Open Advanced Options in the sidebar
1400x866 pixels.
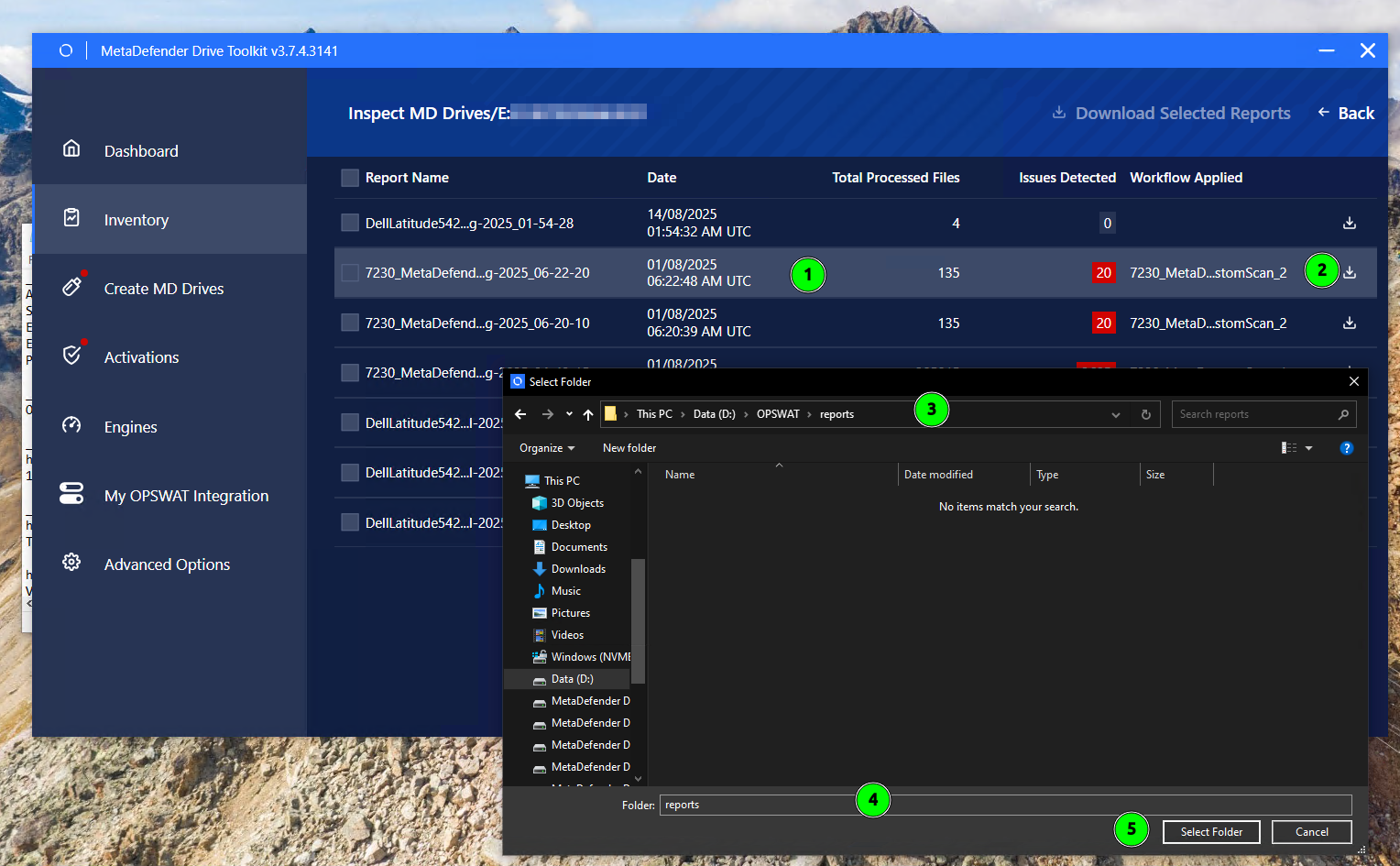pyautogui.click(x=167, y=565)
